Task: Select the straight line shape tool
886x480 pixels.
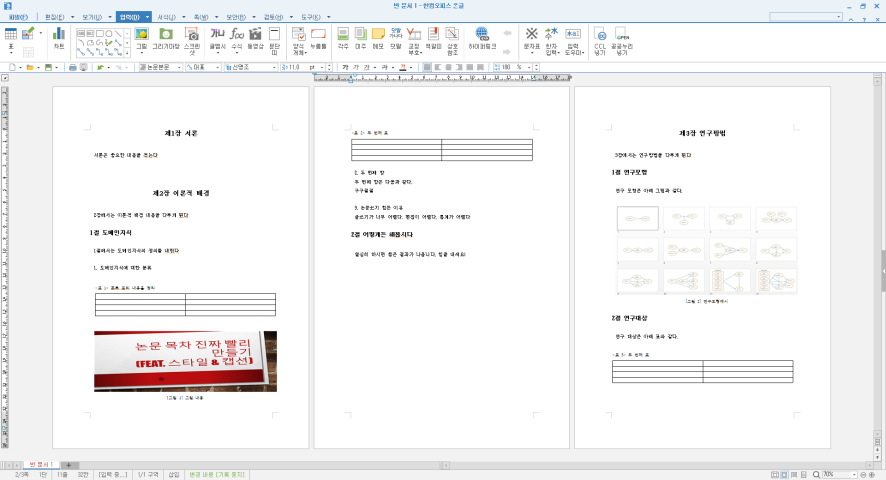Action: point(118,33)
